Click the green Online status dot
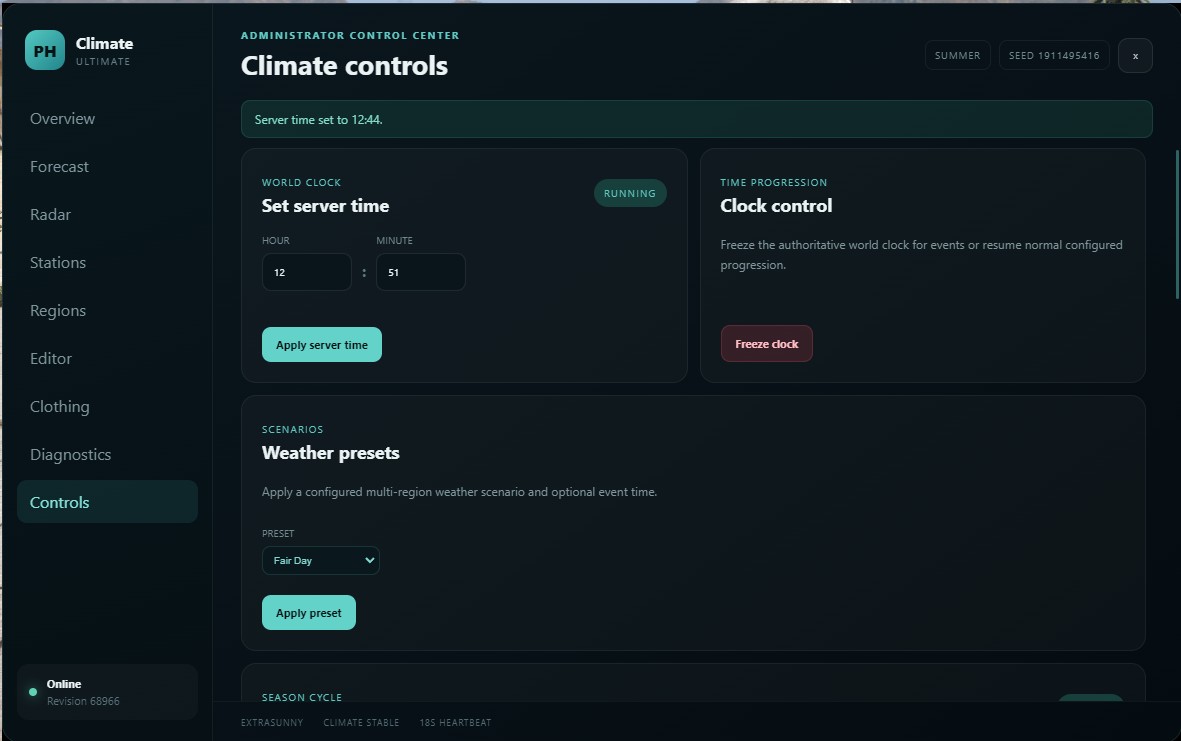 pos(33,692)
